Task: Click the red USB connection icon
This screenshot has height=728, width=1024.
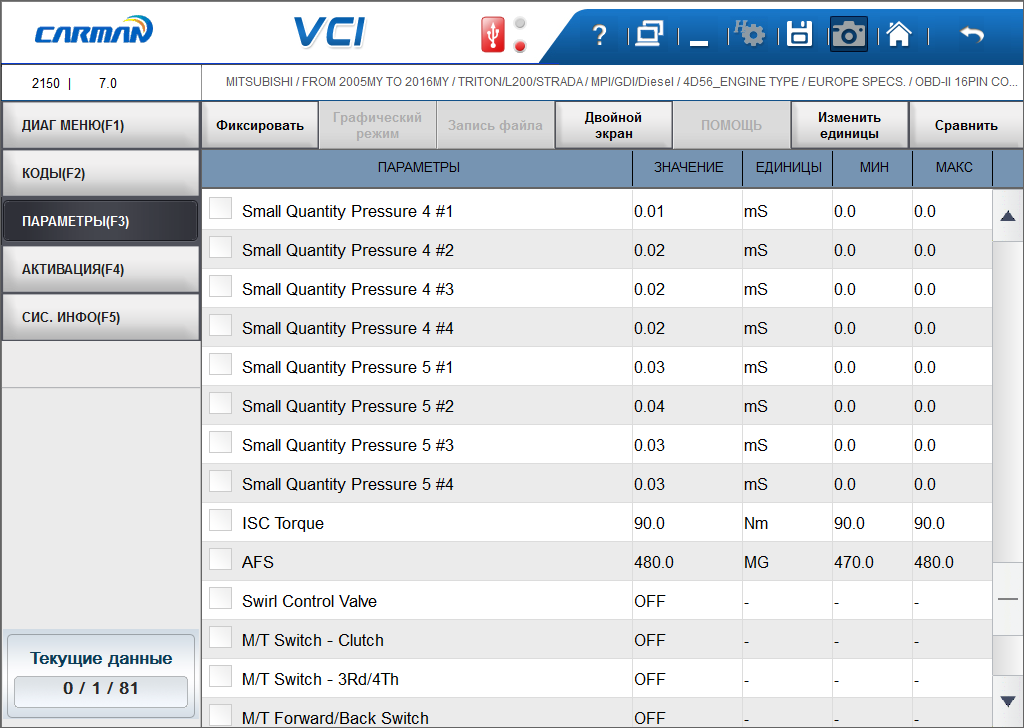Action: [493, 35]
